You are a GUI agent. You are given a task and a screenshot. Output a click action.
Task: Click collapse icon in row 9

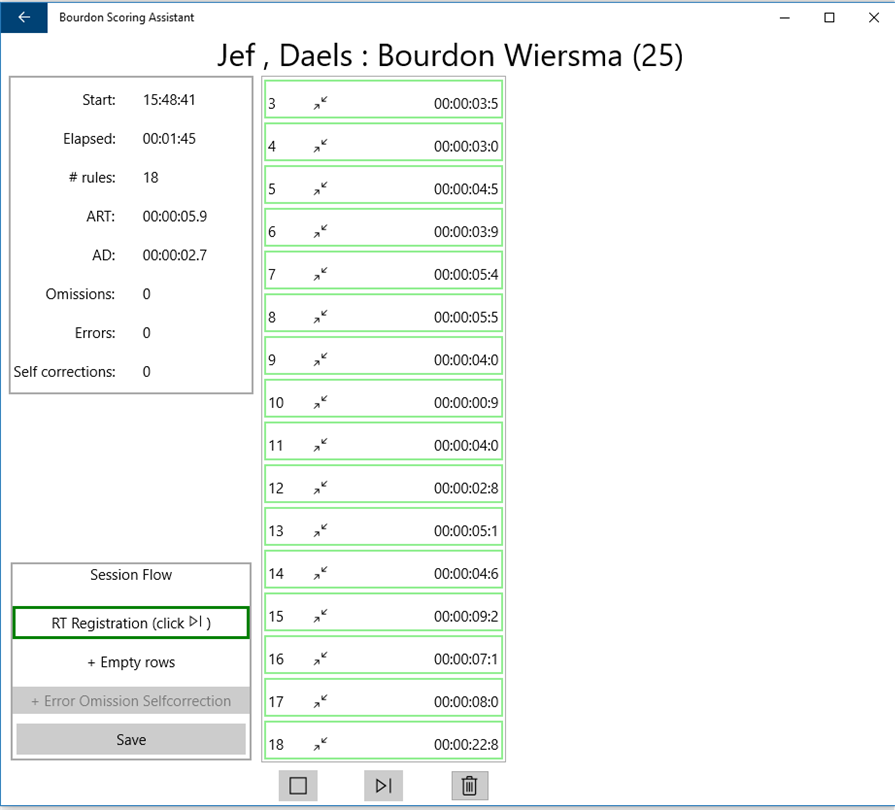click(320, 360)
